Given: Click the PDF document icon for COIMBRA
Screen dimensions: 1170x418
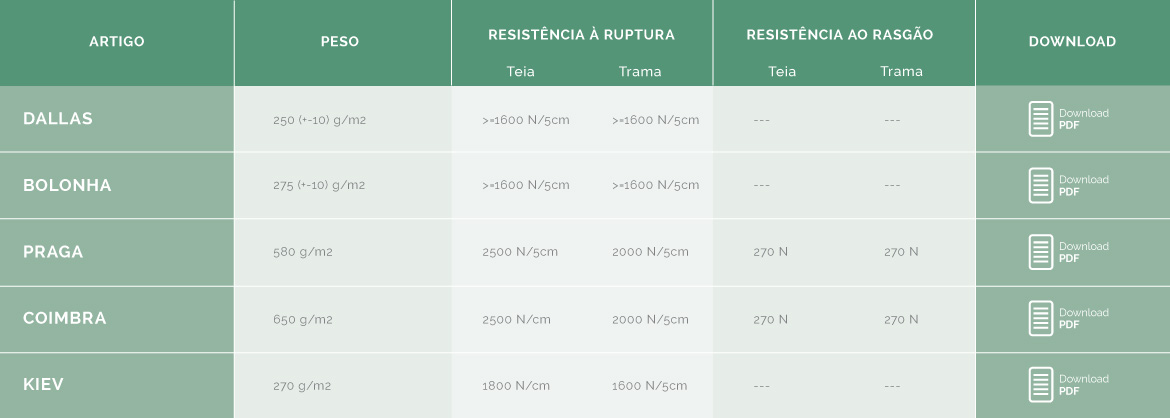Looking at the screenshot, I should click(1041, 318).
